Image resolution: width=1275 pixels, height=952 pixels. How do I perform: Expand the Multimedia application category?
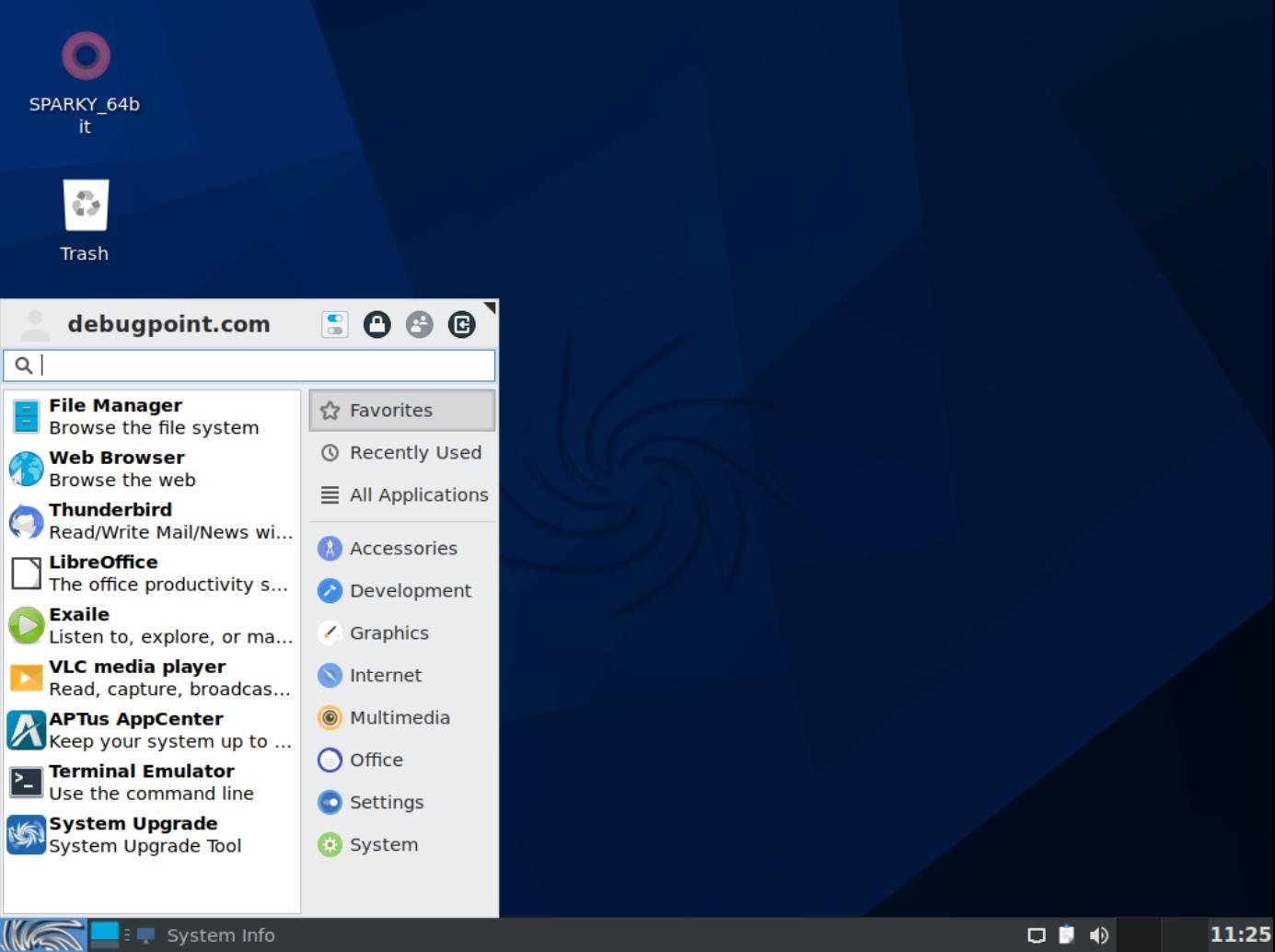click(400, 717)
